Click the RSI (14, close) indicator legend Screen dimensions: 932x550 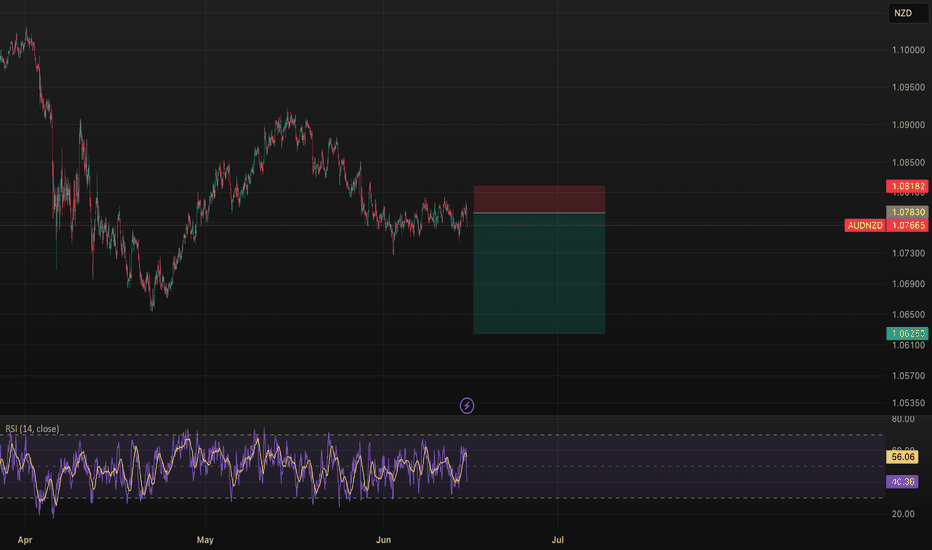coord(32,429)
